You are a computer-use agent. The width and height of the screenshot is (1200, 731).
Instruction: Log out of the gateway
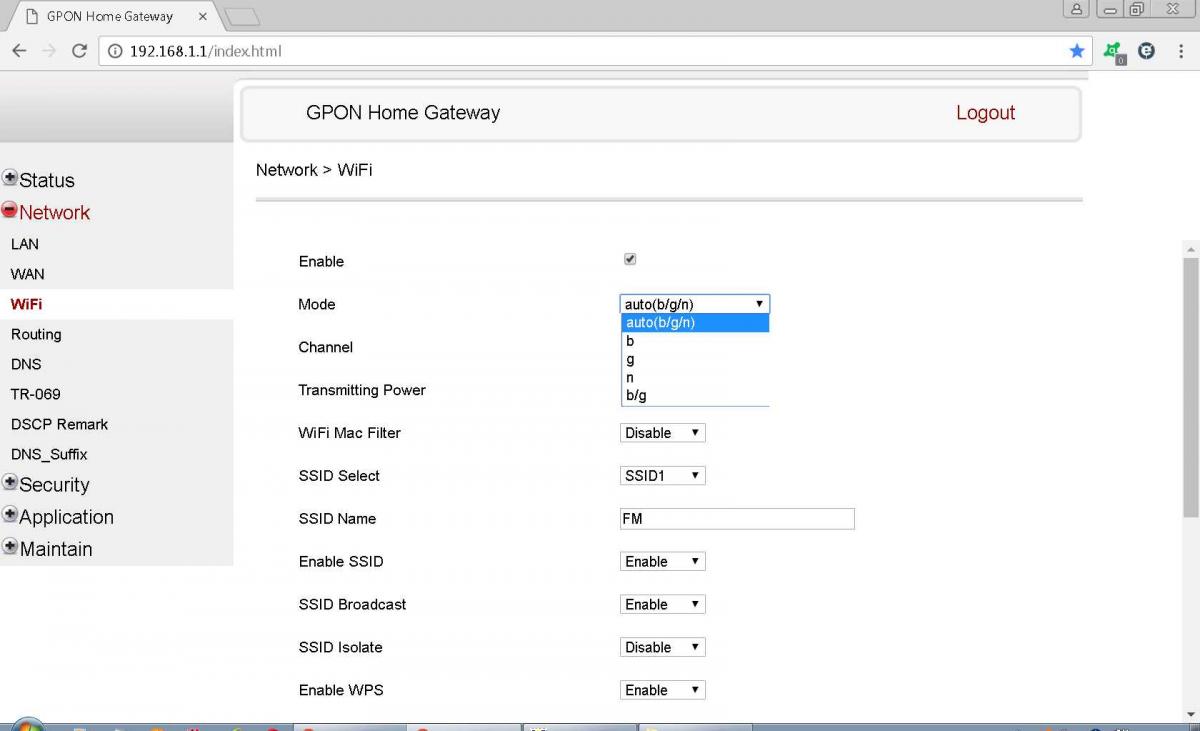pos(985,113)
